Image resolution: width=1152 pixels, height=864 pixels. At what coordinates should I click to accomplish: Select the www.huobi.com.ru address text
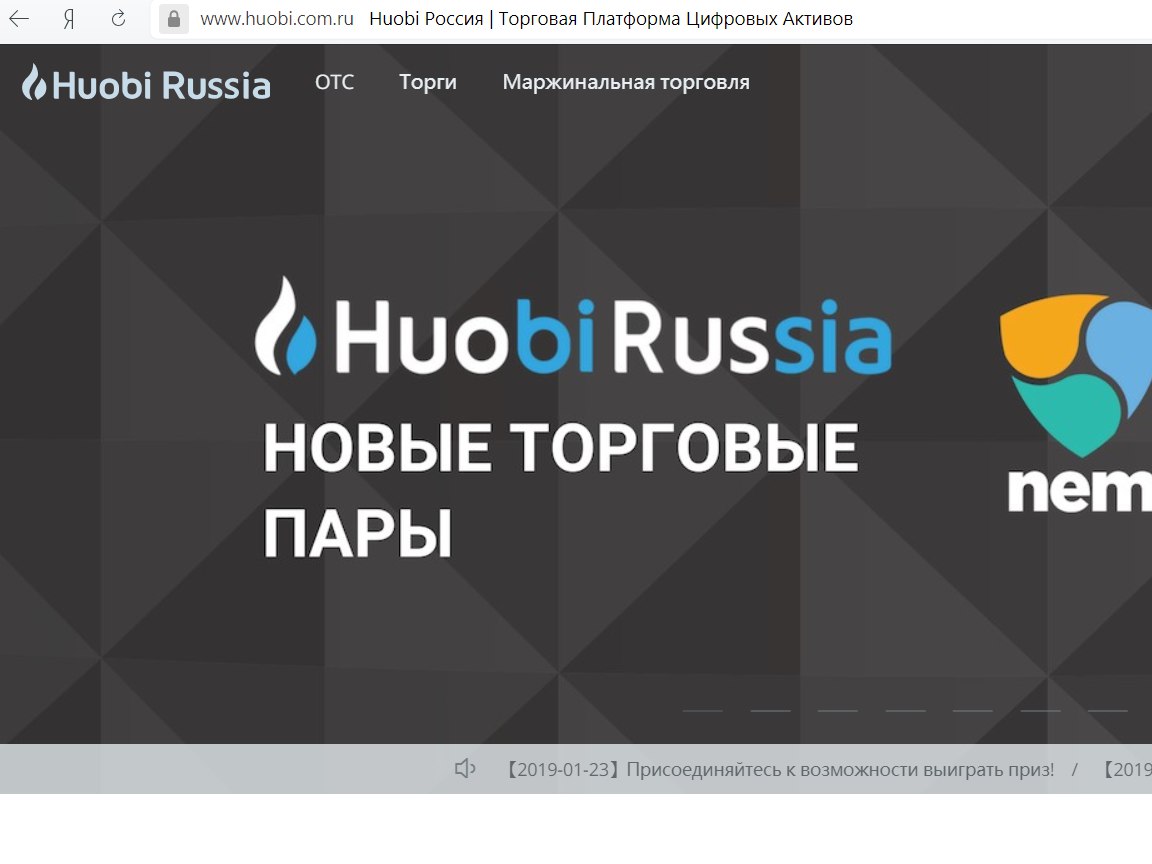point(277,18)
